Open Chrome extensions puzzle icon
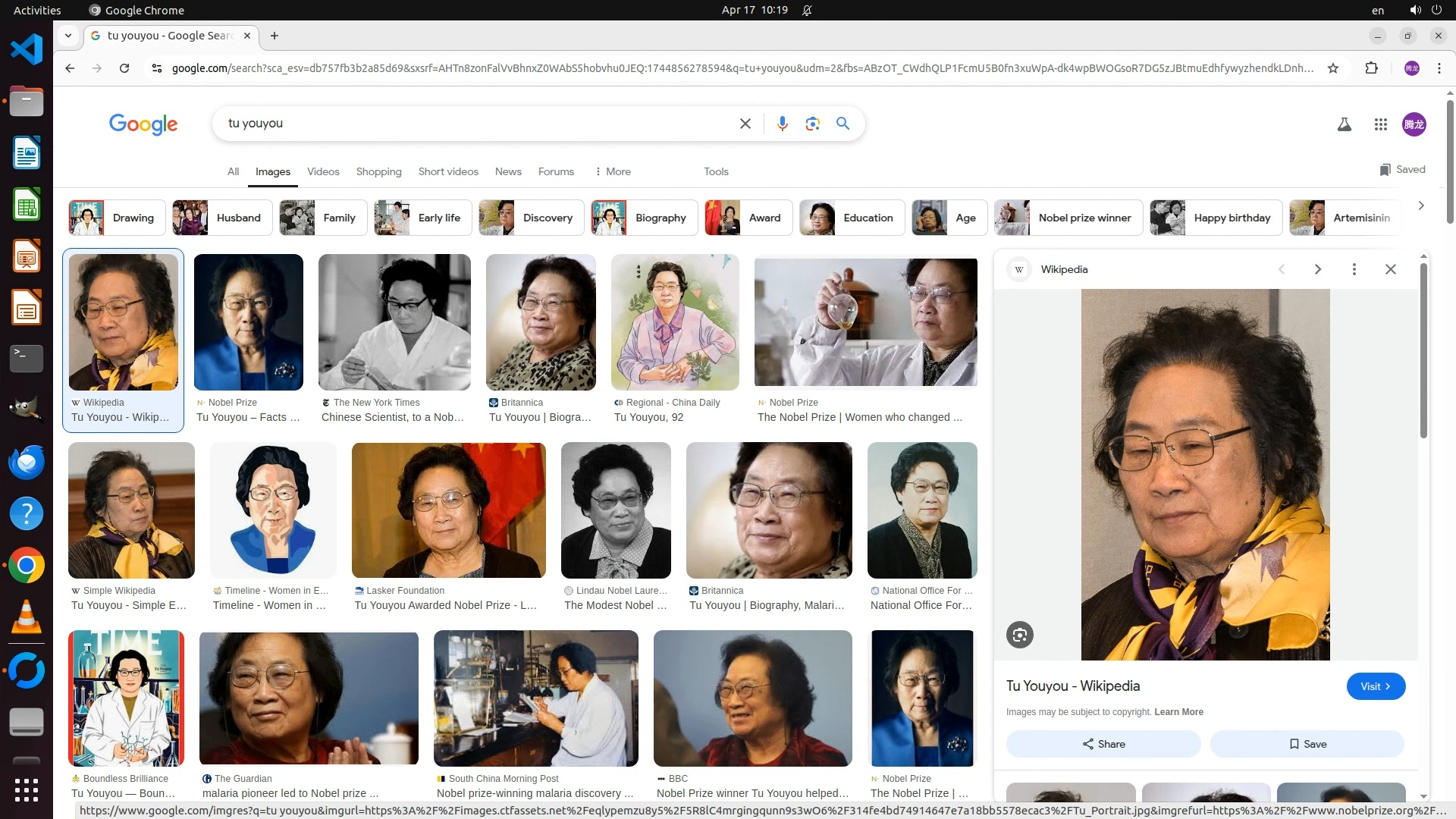 point(1371,68)
